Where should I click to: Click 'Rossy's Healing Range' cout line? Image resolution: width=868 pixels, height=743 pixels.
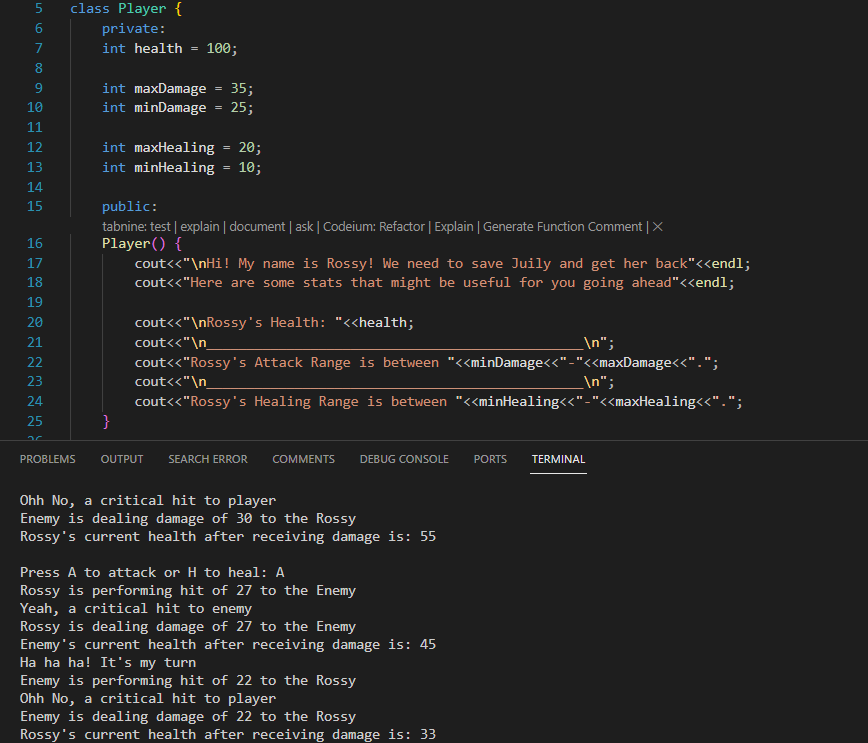coord(438,401)
